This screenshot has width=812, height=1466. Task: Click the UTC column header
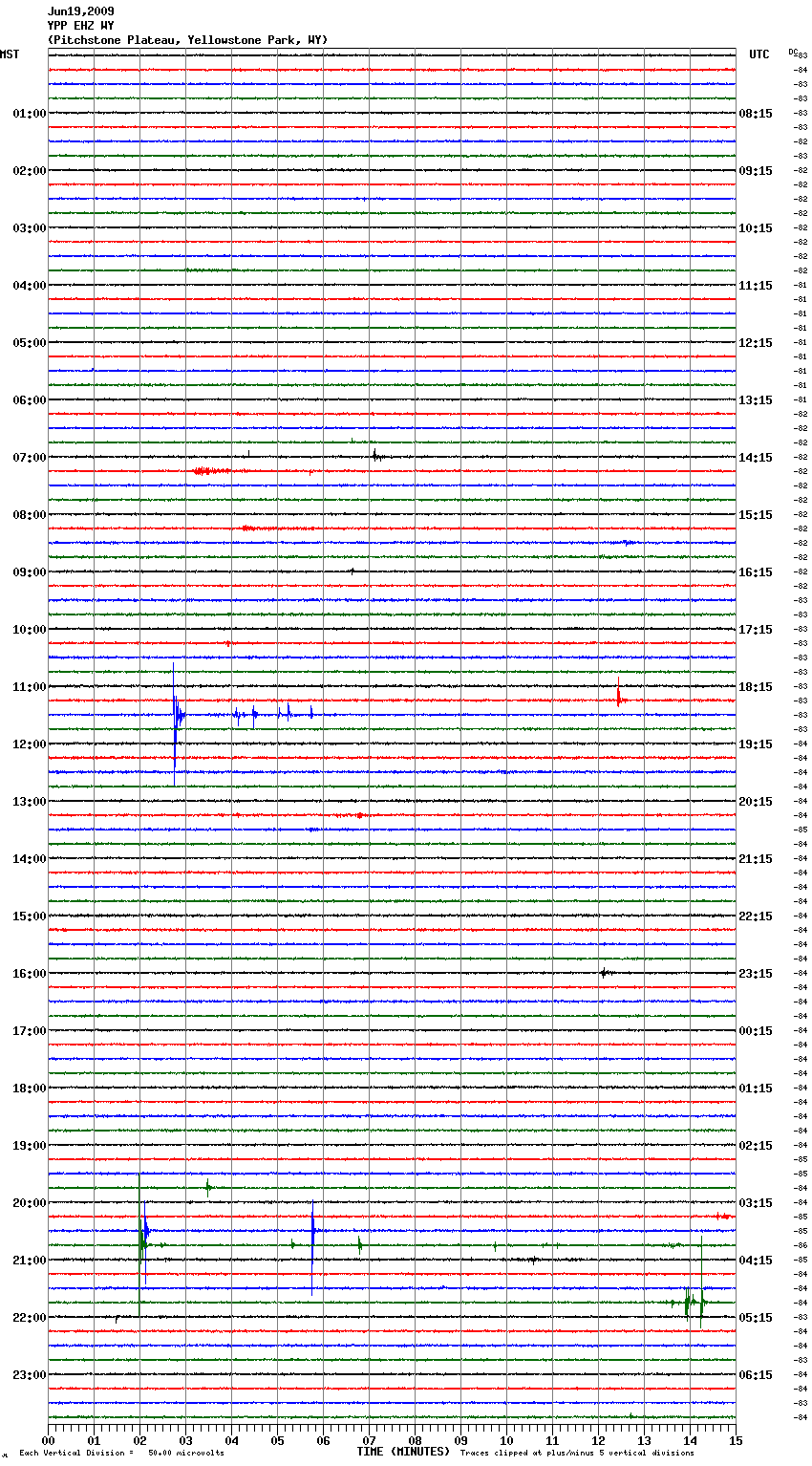click(759, 54)
